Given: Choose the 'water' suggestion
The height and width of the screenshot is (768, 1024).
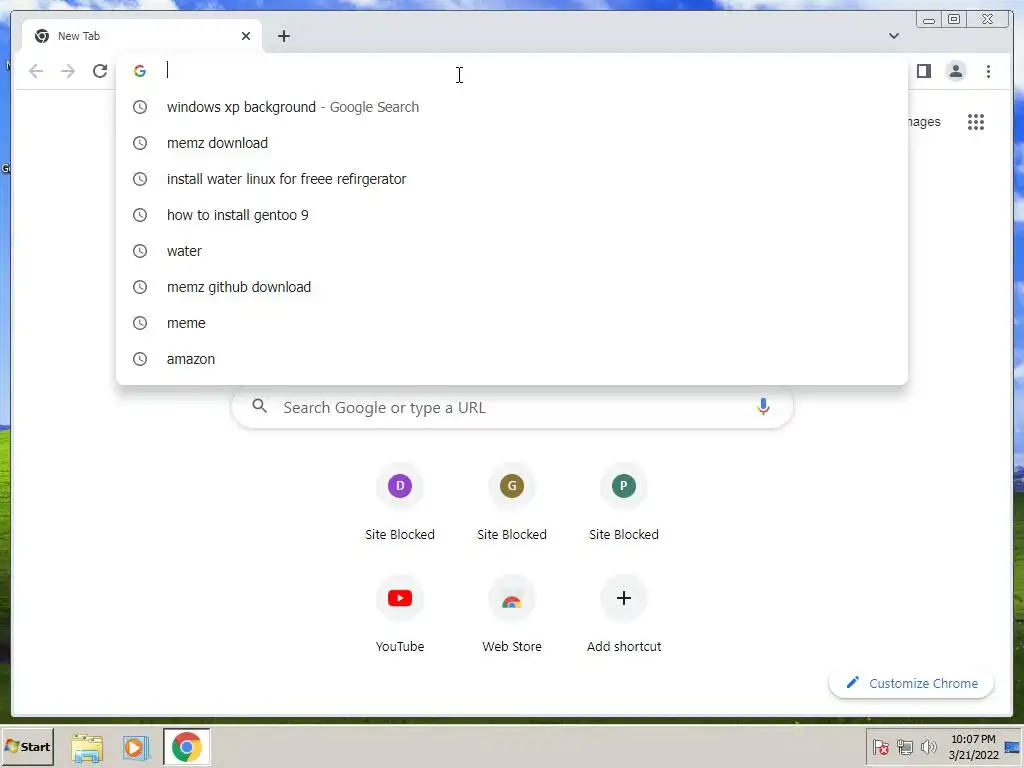Looking at the screenshot, I should click(x=512, y=251).
